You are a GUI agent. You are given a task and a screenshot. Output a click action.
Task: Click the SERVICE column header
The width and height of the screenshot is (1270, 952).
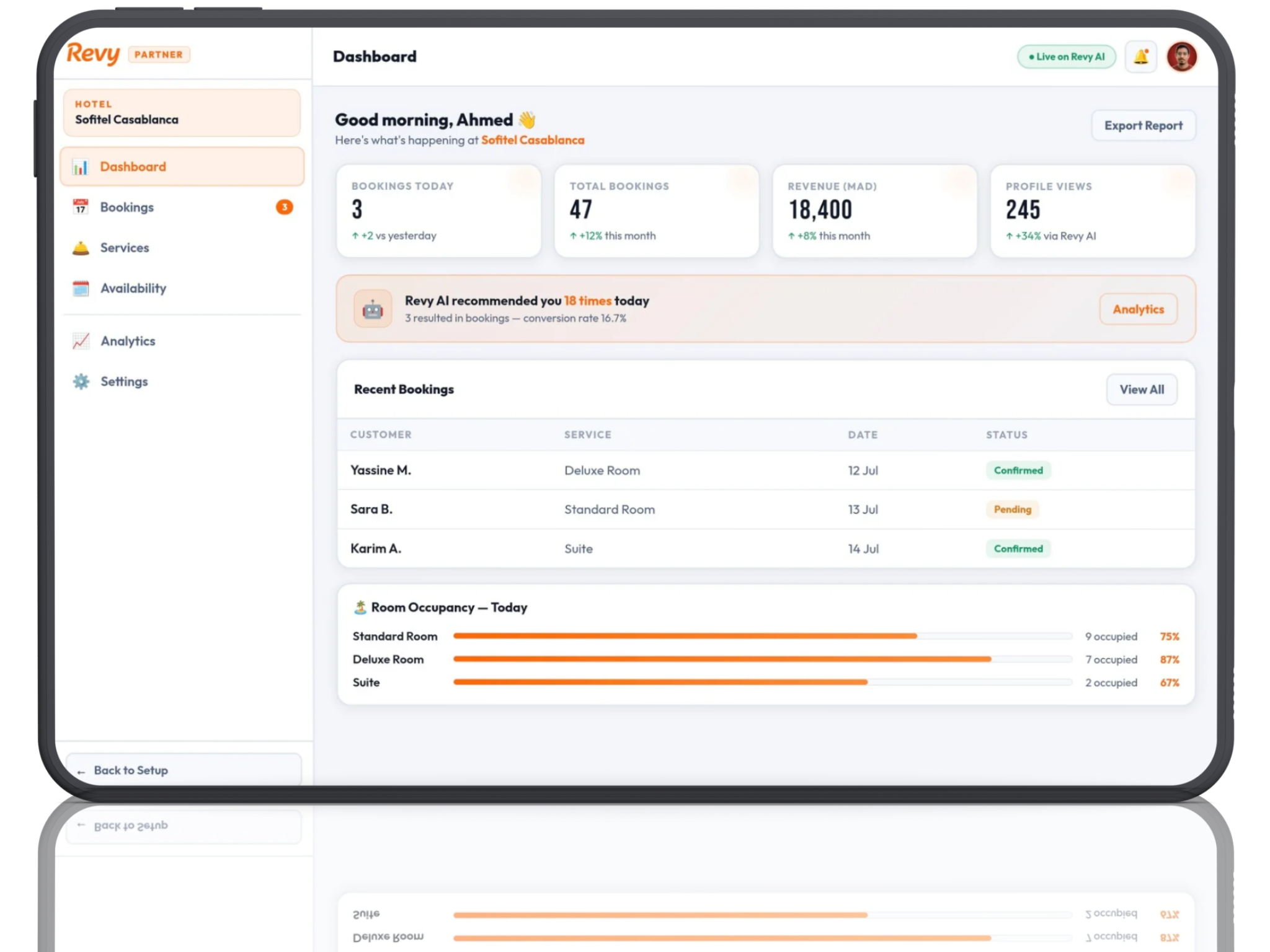pyautogui.click(x=587, y=434)
